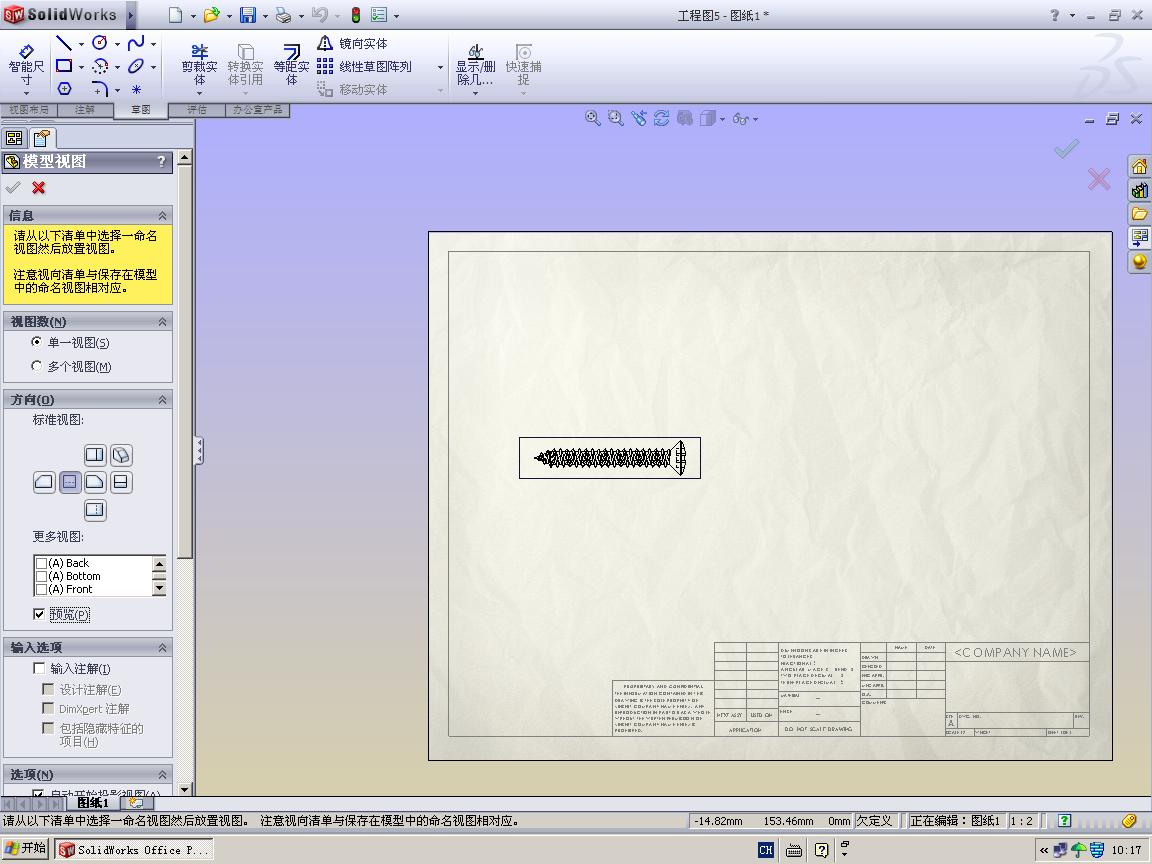Select the Point (asterisk) sketch tool
The image size is (1152, 864).
(136, 89)
